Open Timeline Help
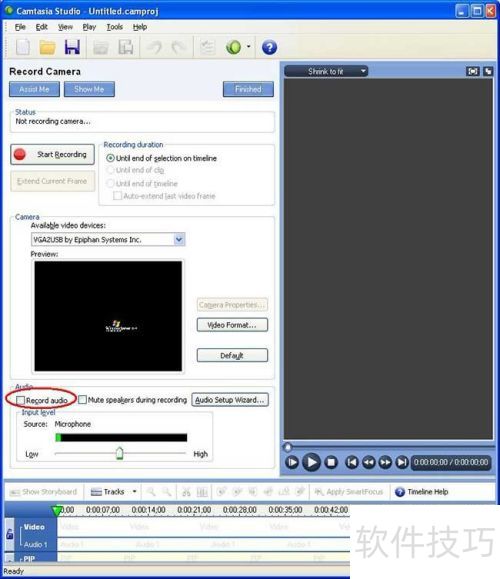The width and height of the screenshot is (500, 579). click(421, 492)
